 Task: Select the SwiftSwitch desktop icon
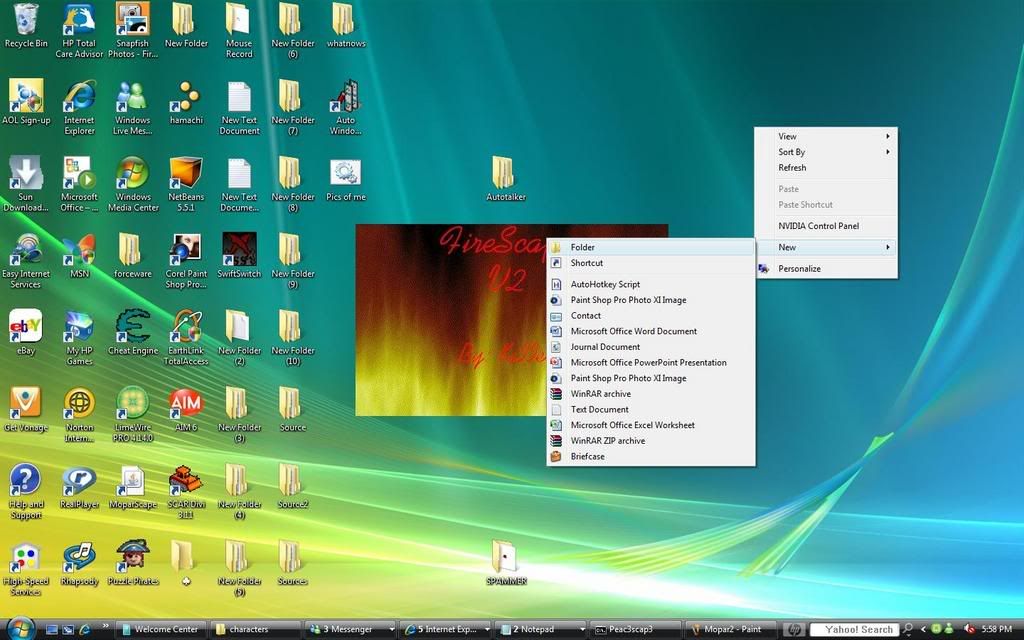coord(239,256)
